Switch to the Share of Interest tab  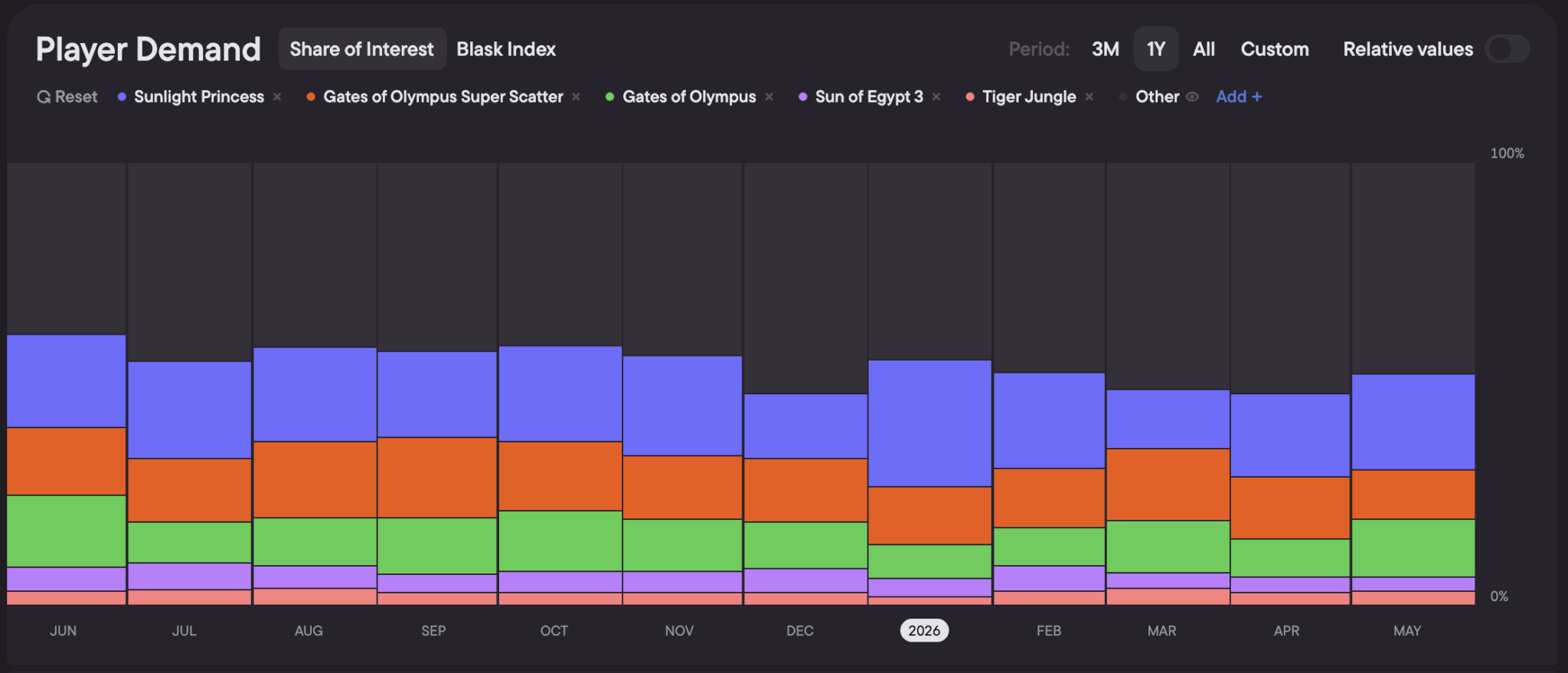362,49
